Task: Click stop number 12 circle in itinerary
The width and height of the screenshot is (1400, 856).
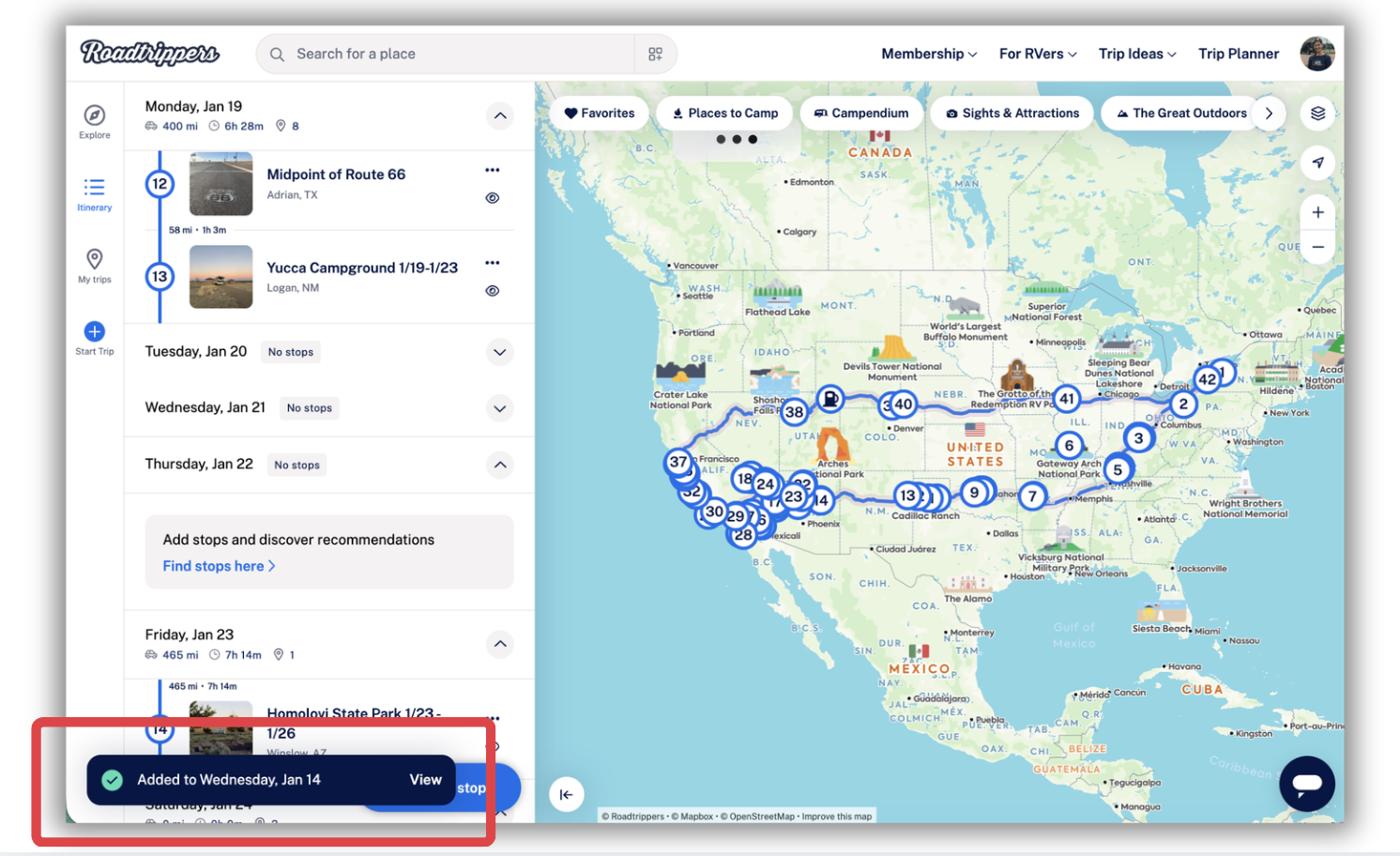Action: (160, 184)
